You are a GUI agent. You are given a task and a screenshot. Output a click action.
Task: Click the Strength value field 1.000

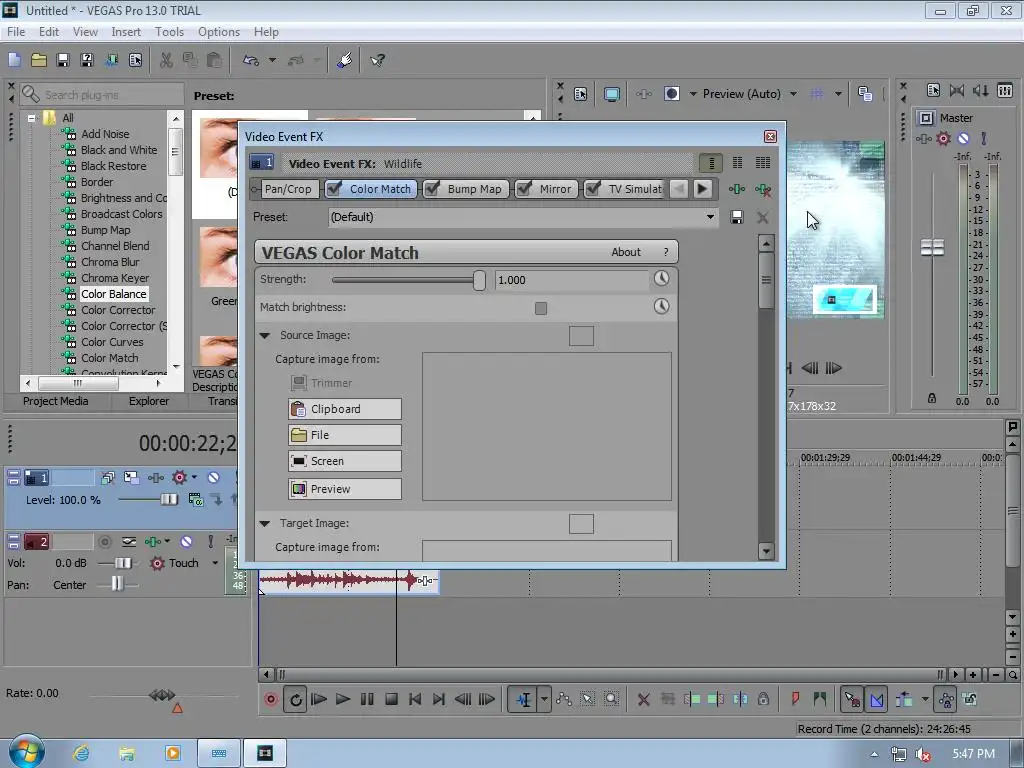pyautogui.click(x=571, y=280)
